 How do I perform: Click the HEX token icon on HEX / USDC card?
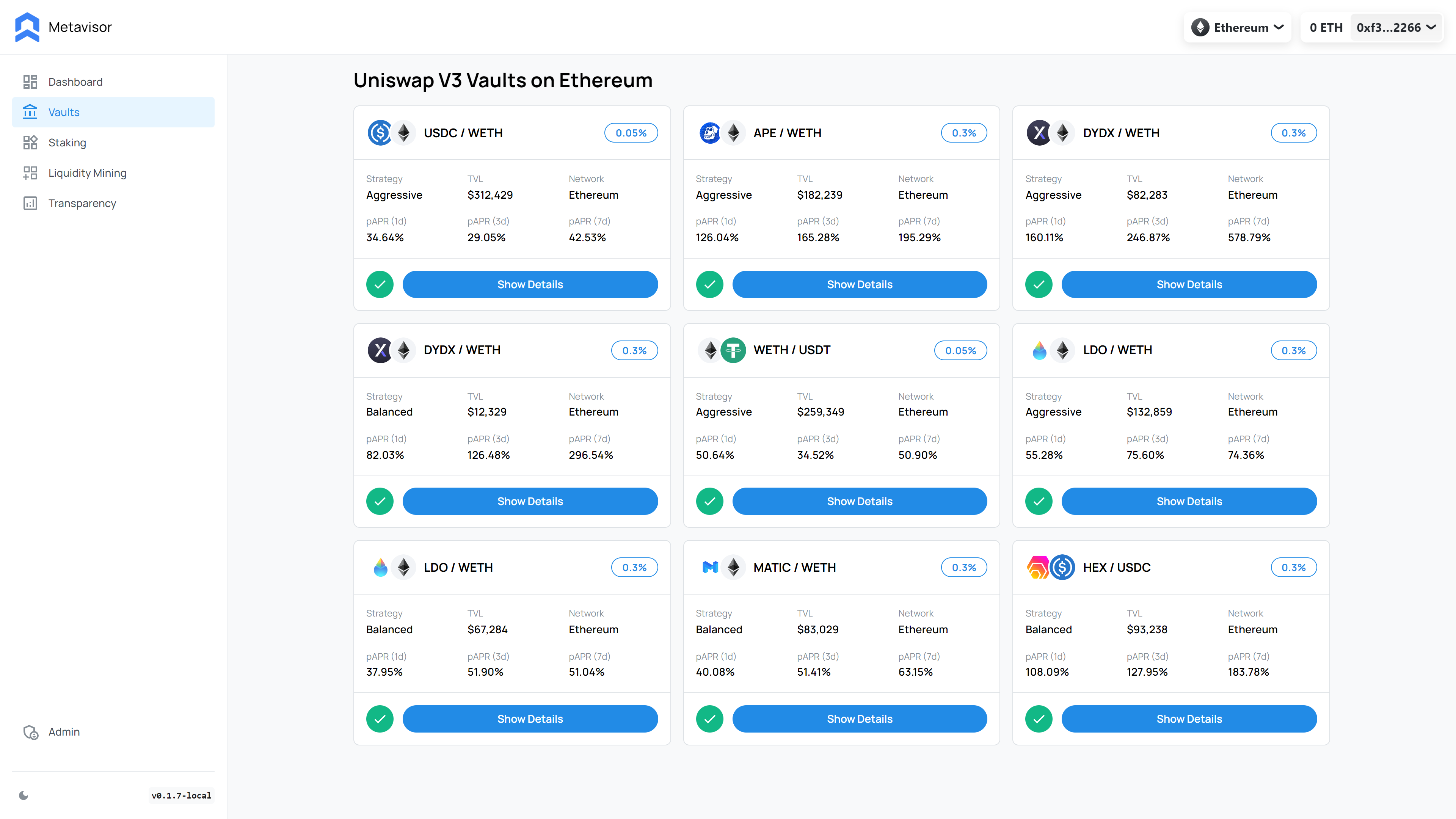coord(1038,568)
